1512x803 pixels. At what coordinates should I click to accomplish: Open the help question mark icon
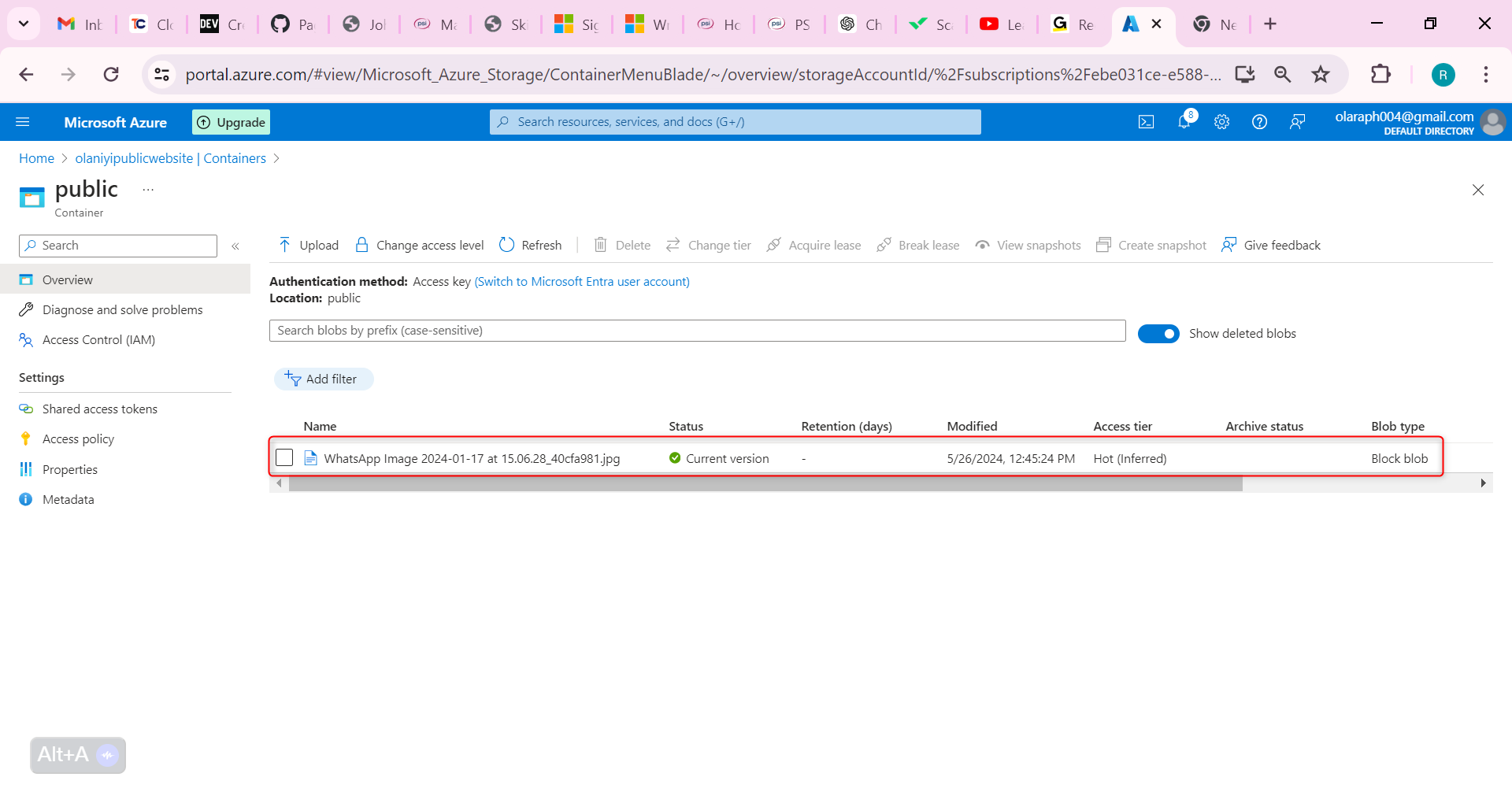pos(1259,122)
